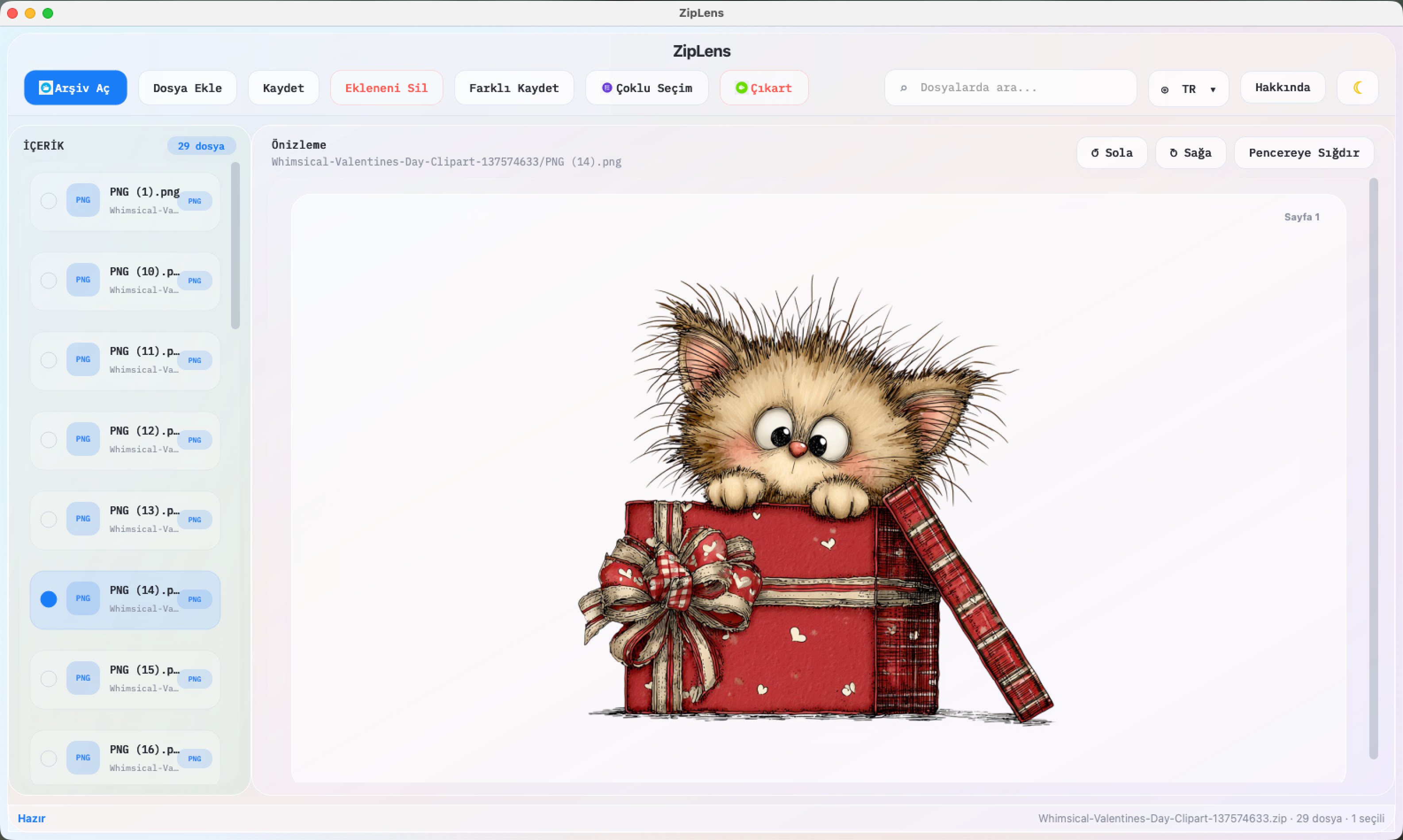Toggle dark mode with the moon icon

click(x=1358, y=88)
